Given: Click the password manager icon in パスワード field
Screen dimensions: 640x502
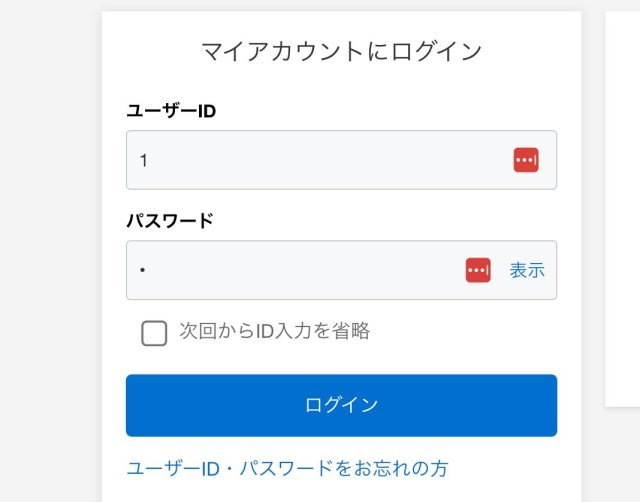Looking at the screenshot, I should coord(478,270).
